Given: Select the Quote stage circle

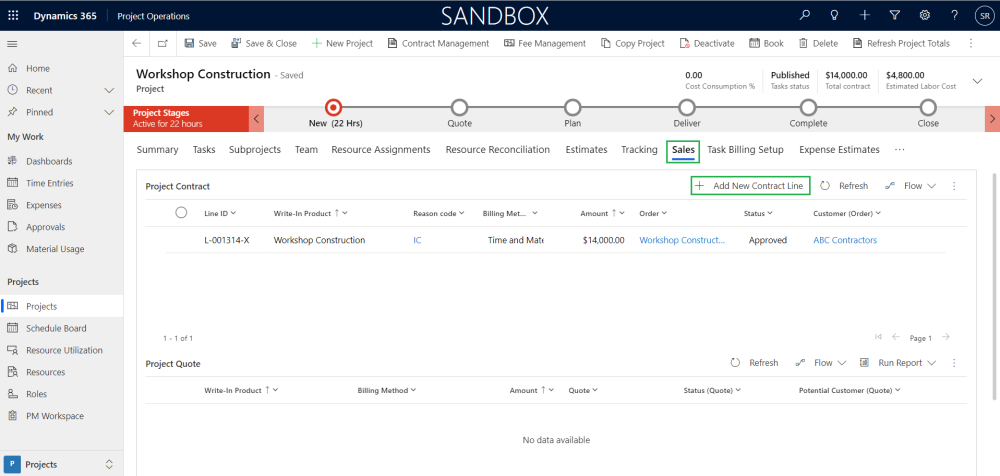Looking at the screenshot, I should 459,107.
